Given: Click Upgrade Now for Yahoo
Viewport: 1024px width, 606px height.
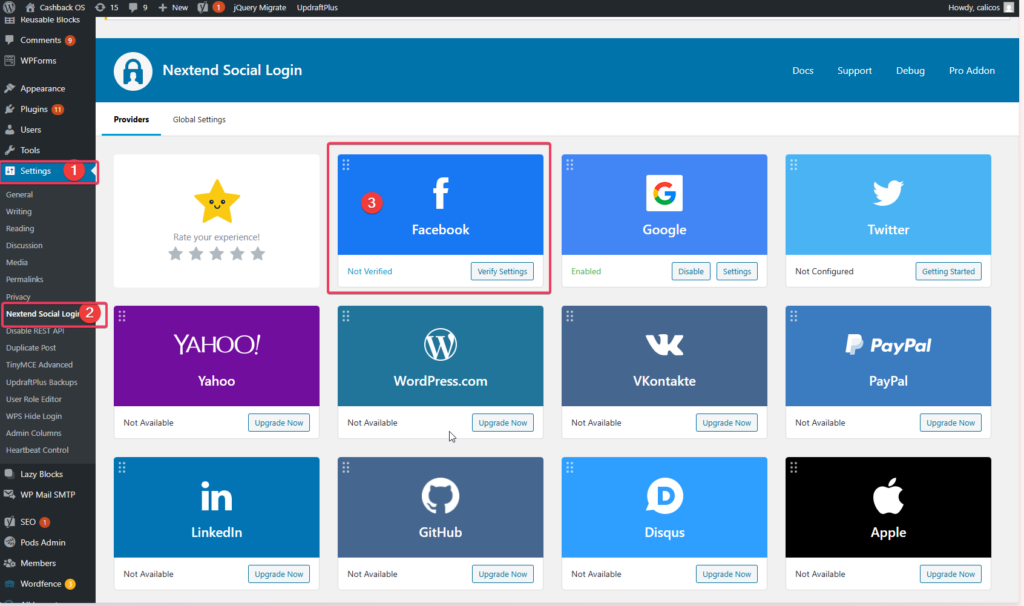Looking at the screenshot, I should (x=279, y=423).
